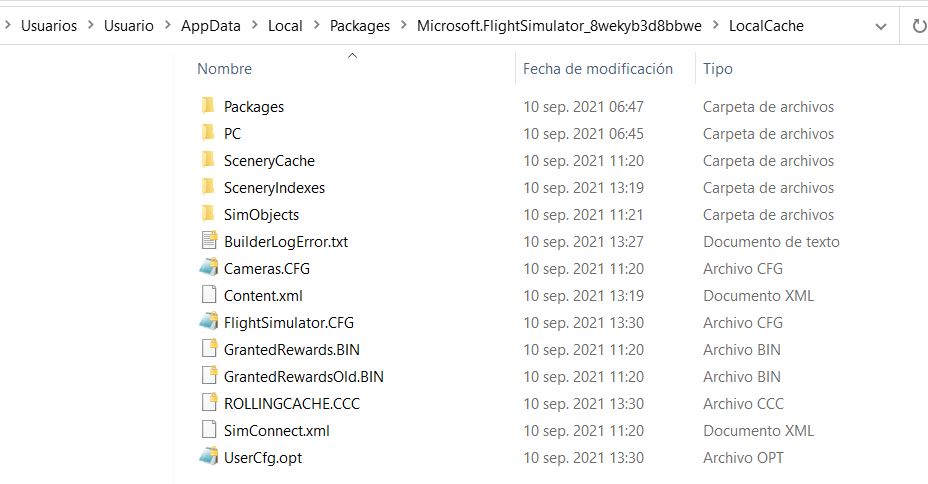Go to Microsoft.FlightSimulator_8wekyb3d8bbwe breadcrumb

559,25
